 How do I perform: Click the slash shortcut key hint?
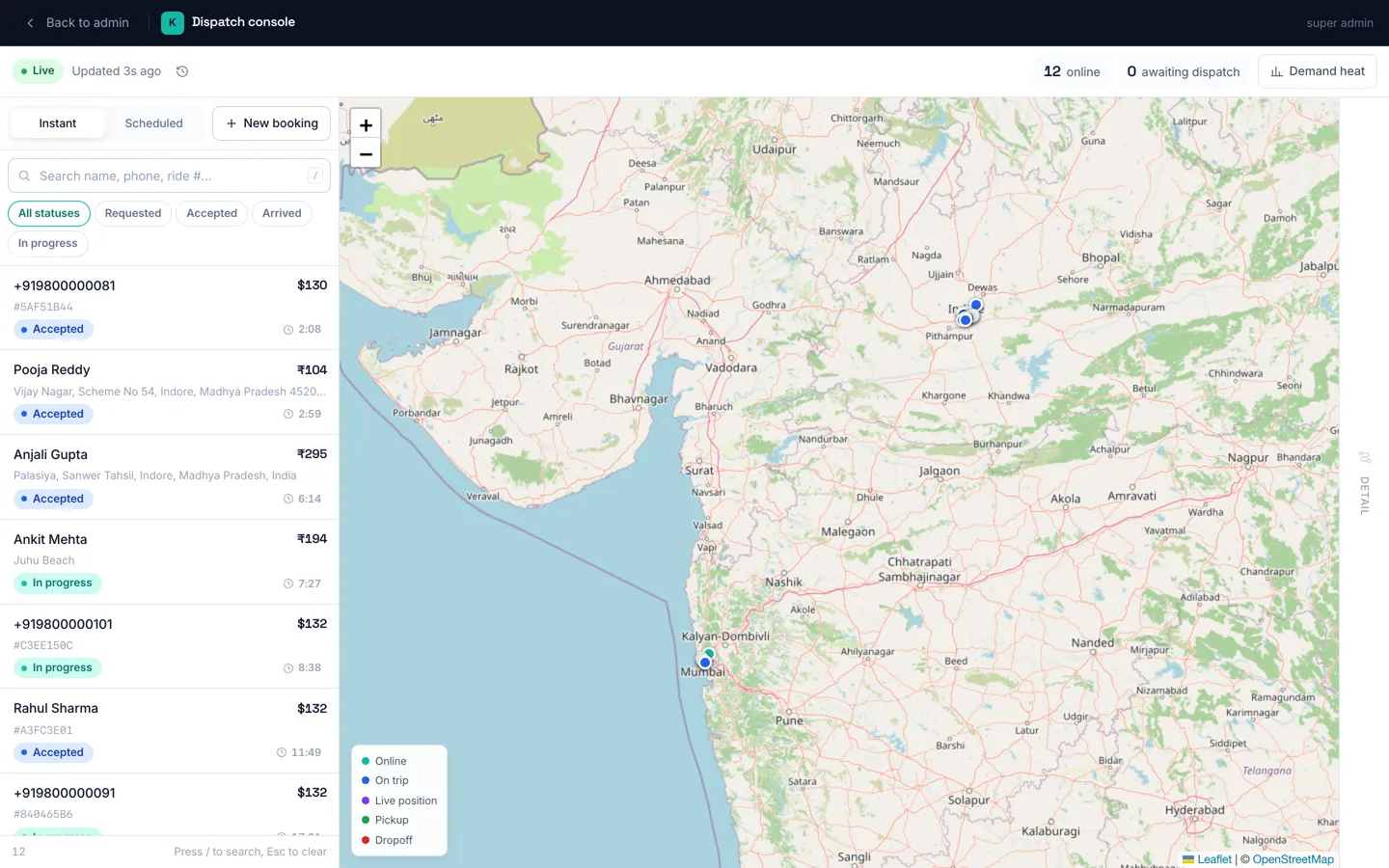coord(314,176)
